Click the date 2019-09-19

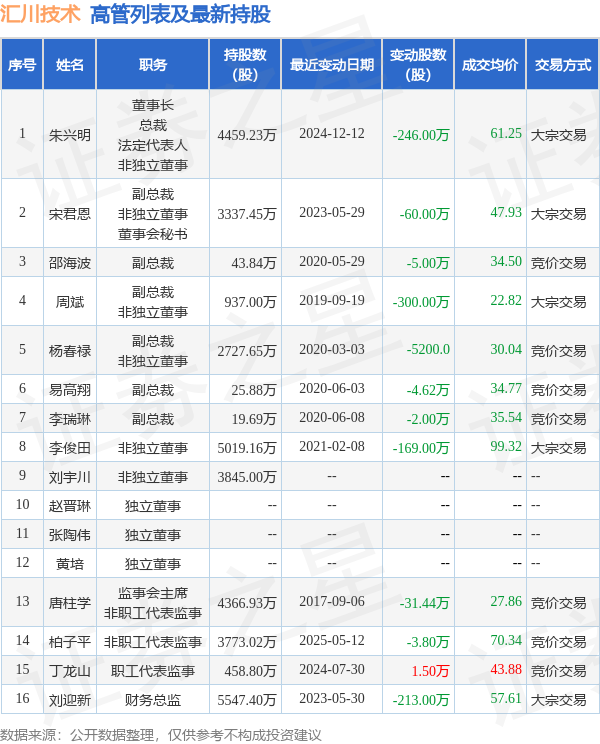pyautogui.click(x=332, y=300)
